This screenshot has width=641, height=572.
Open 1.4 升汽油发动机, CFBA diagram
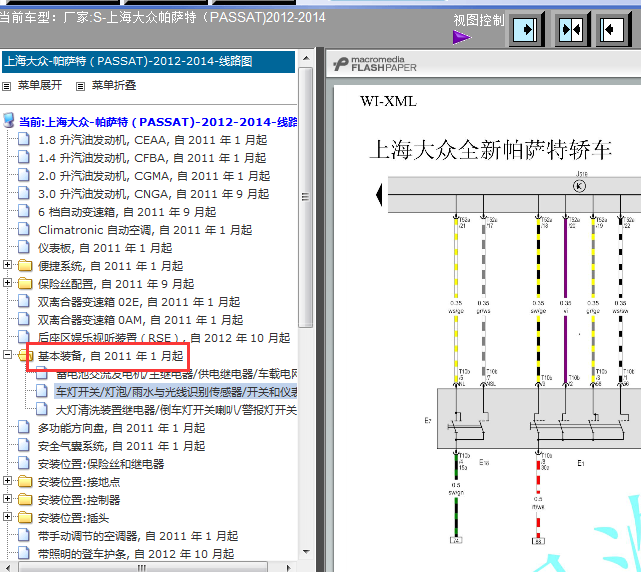point(152,158)
